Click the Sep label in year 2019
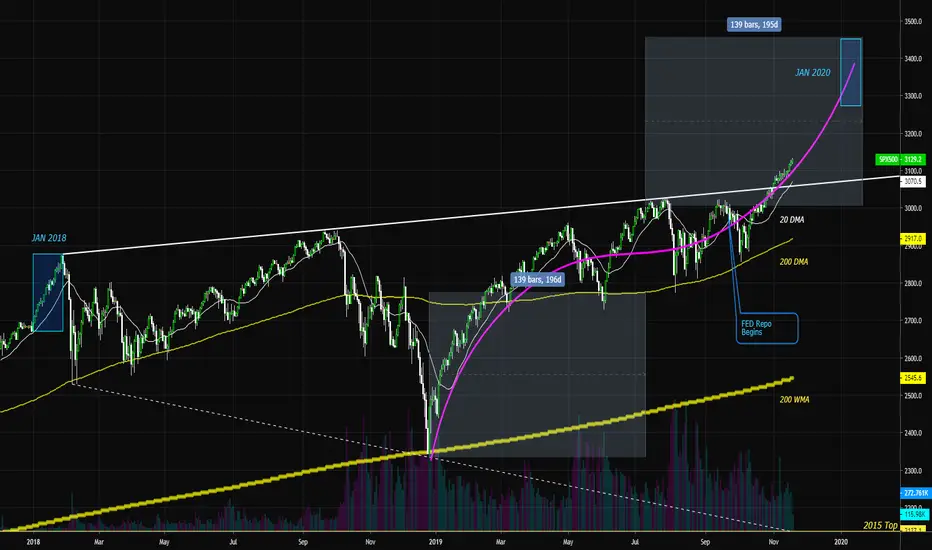 [x=705, y=542]
